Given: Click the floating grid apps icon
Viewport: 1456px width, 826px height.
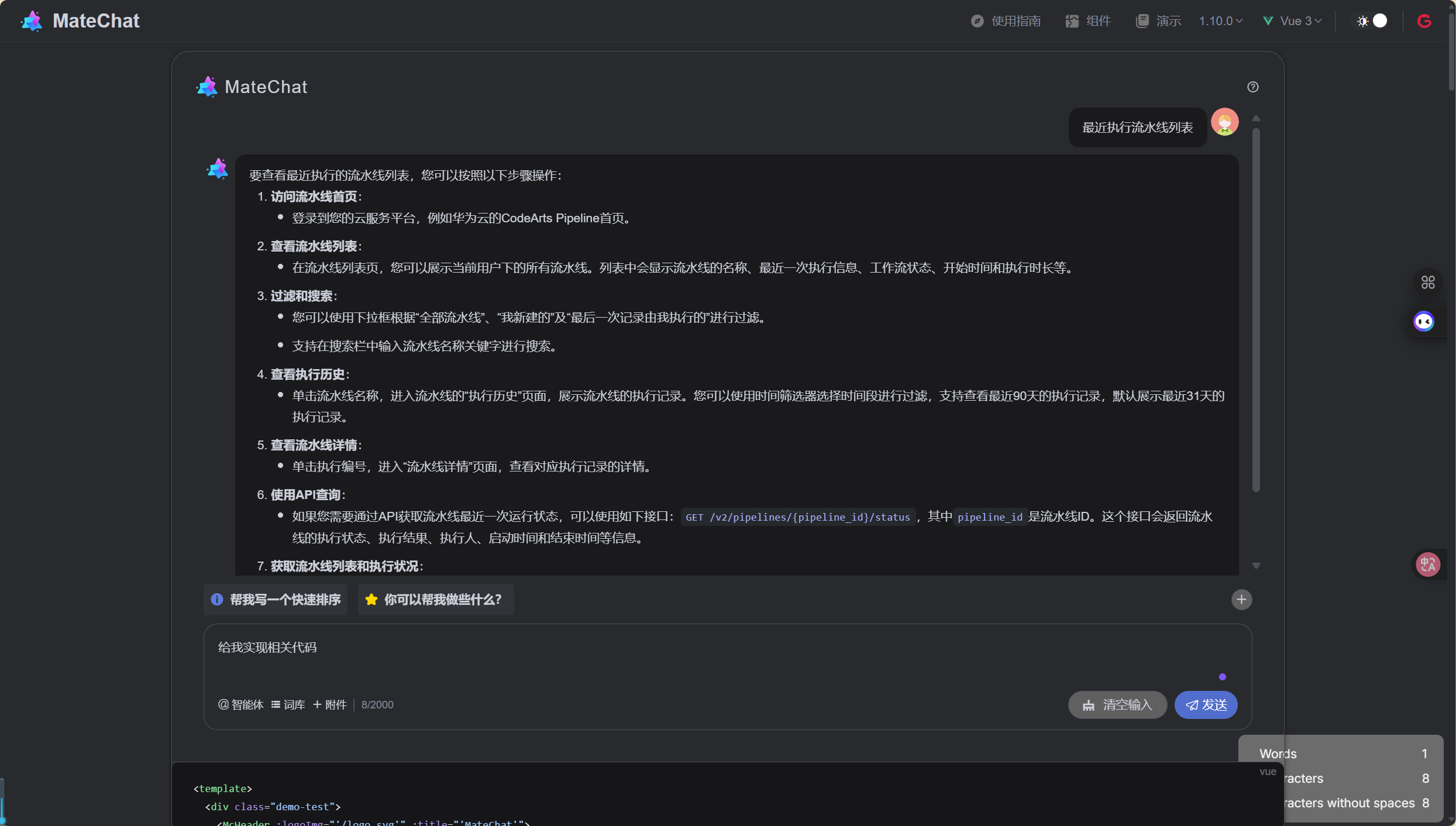Looking at the screenshot, I should (x=1427, y=283).
